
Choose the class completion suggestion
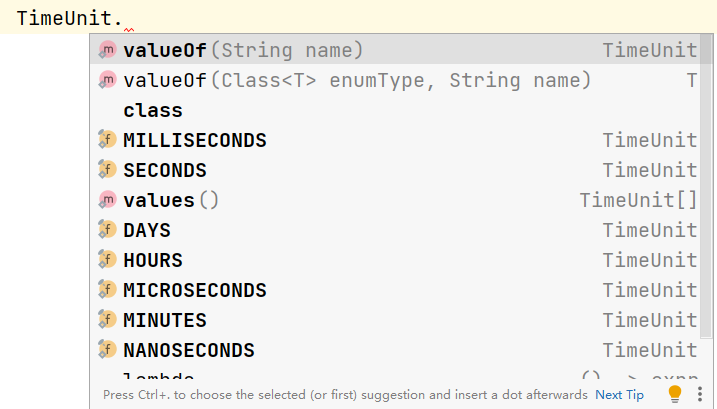coord(153,110)
